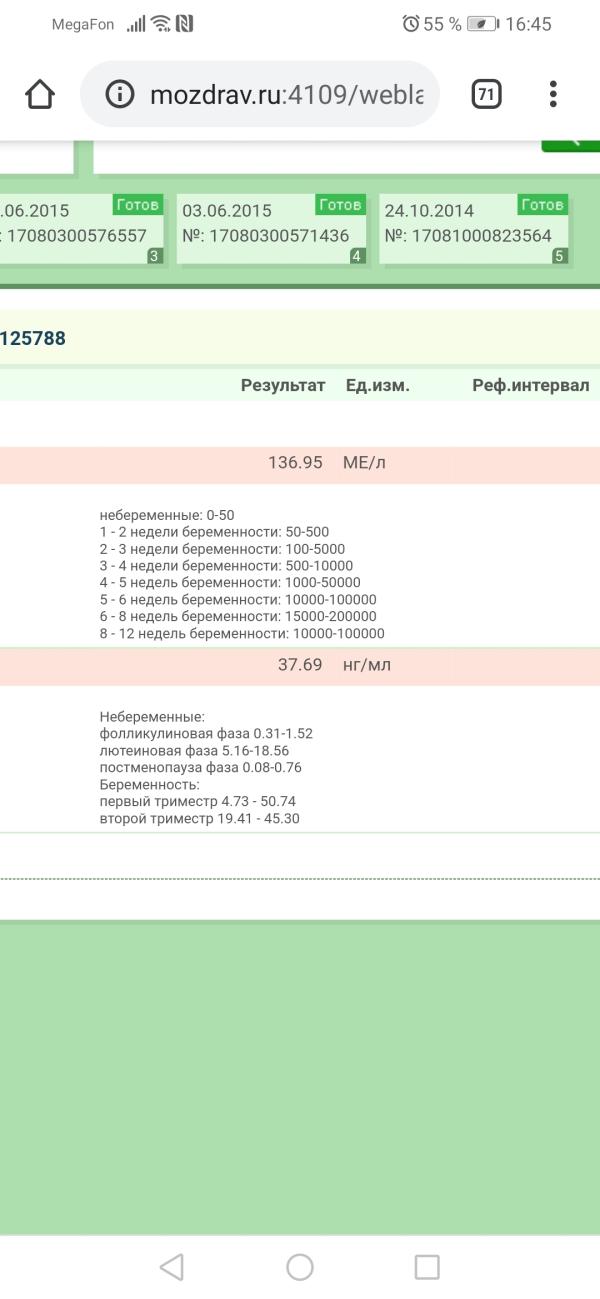The image size is (600, 1299).
Task: Tap Готов badge on 03.06.2015 card
Action: (340, 205)
